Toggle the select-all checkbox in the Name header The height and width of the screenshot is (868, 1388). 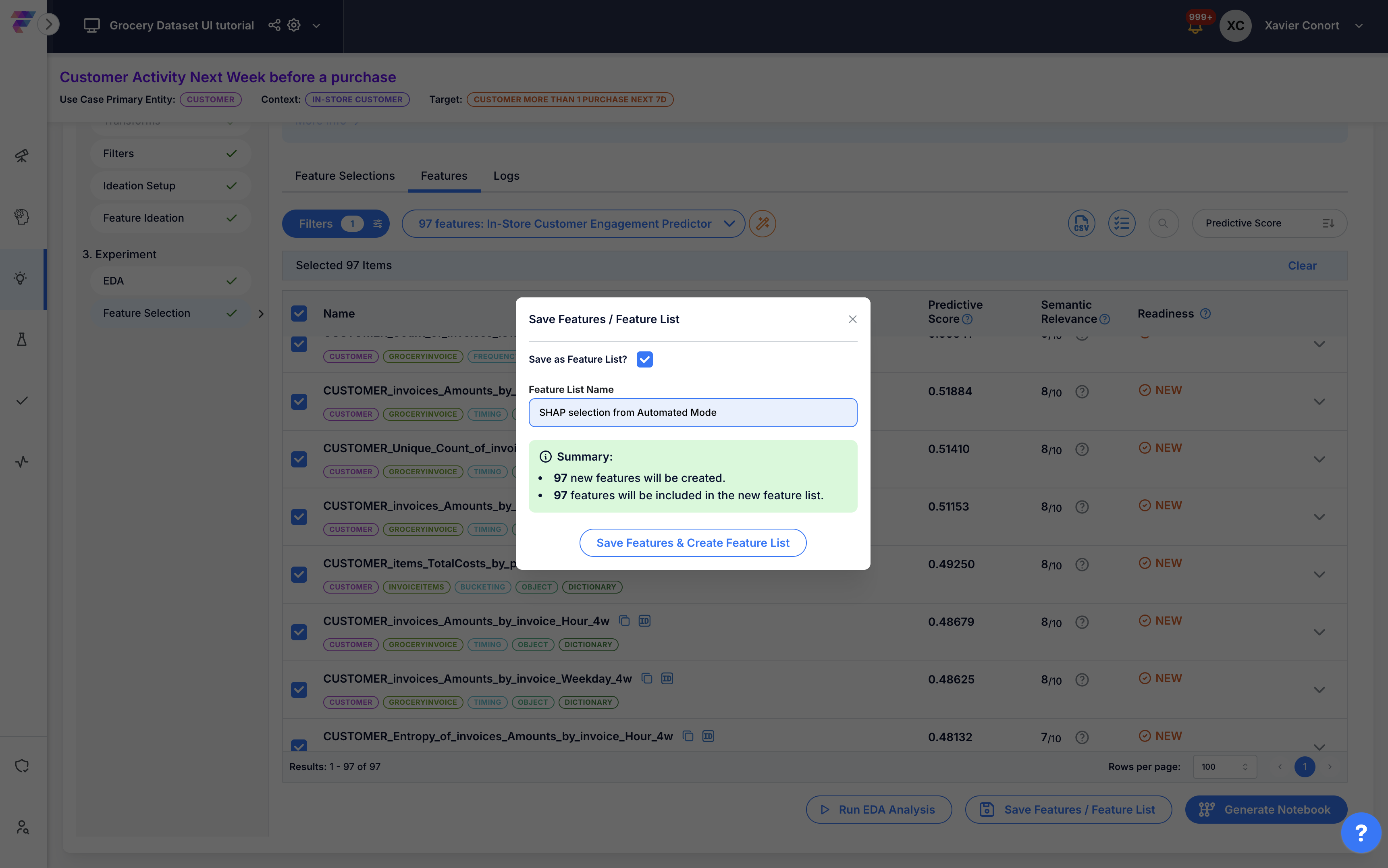pyautogui.click(x=299, y=314)
